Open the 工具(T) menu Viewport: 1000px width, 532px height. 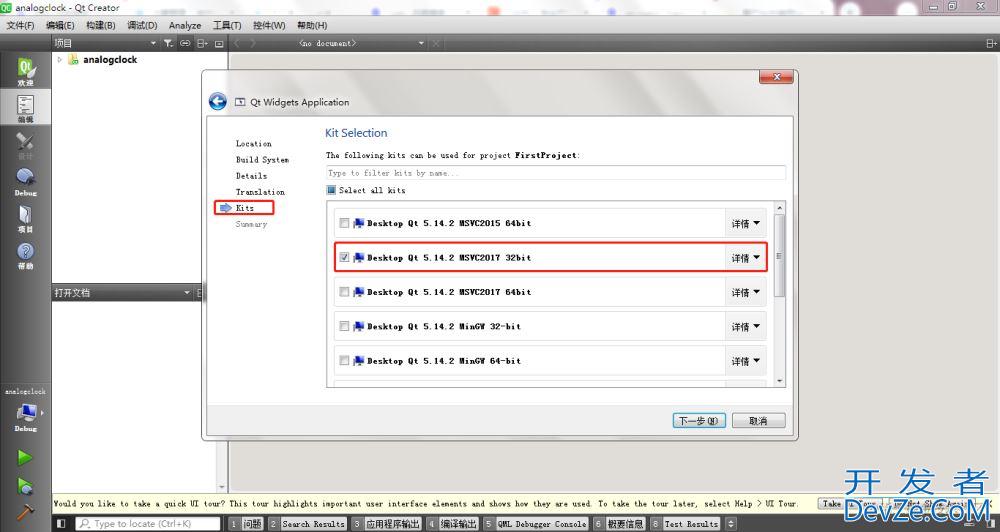click(x=227, y=25)
